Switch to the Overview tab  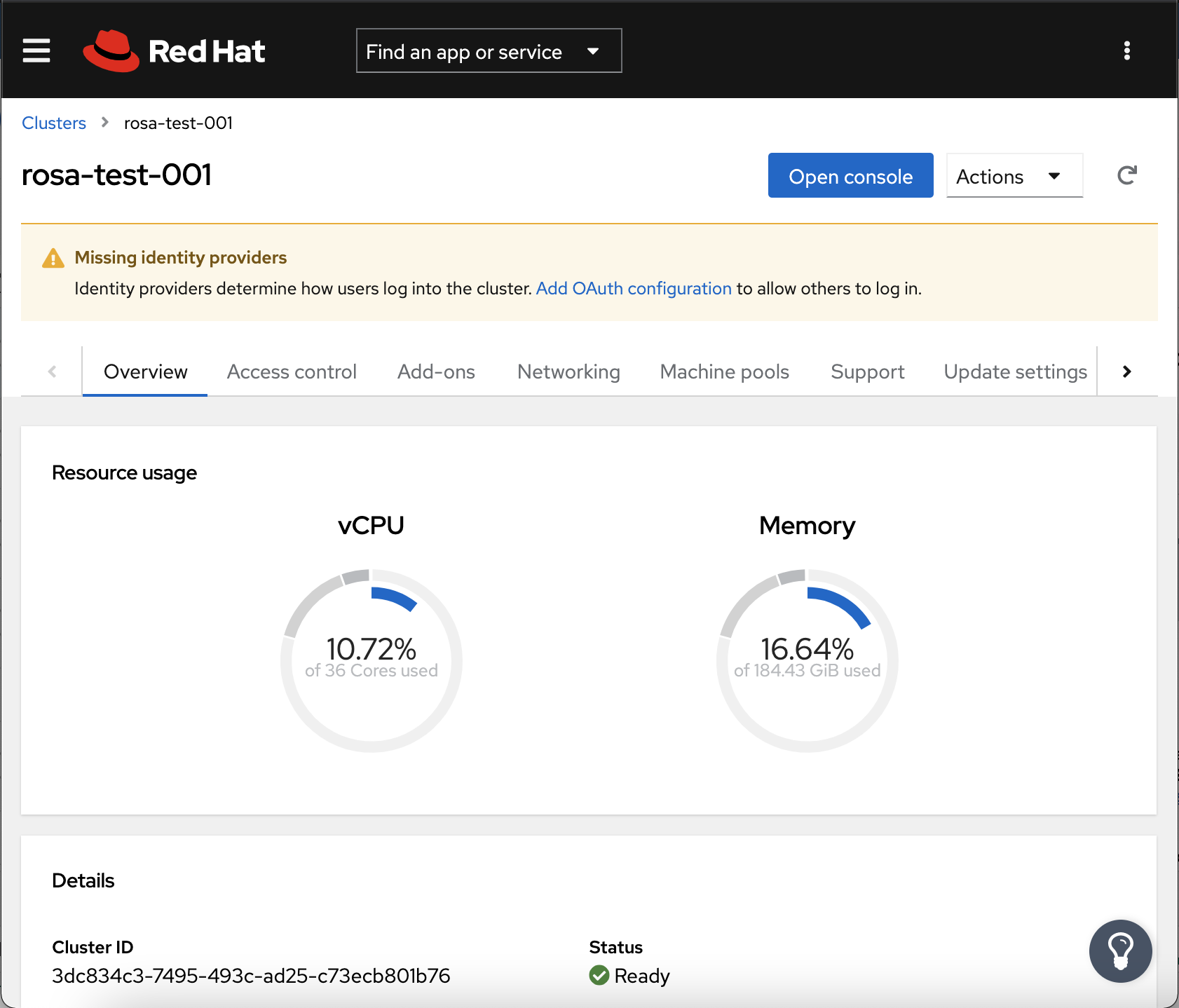tap(145, 372)
